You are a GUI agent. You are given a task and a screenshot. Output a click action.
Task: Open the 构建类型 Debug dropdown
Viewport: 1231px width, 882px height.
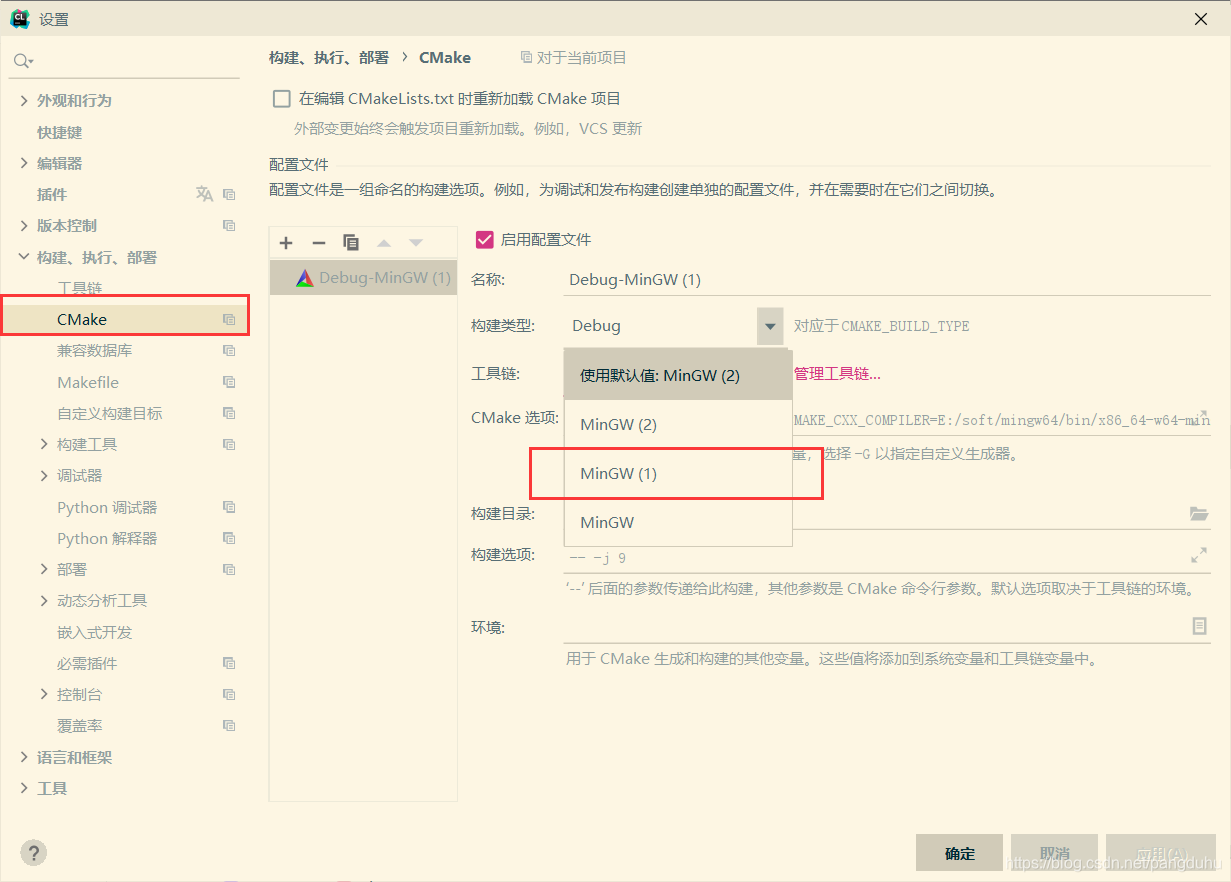click(769, 325)
